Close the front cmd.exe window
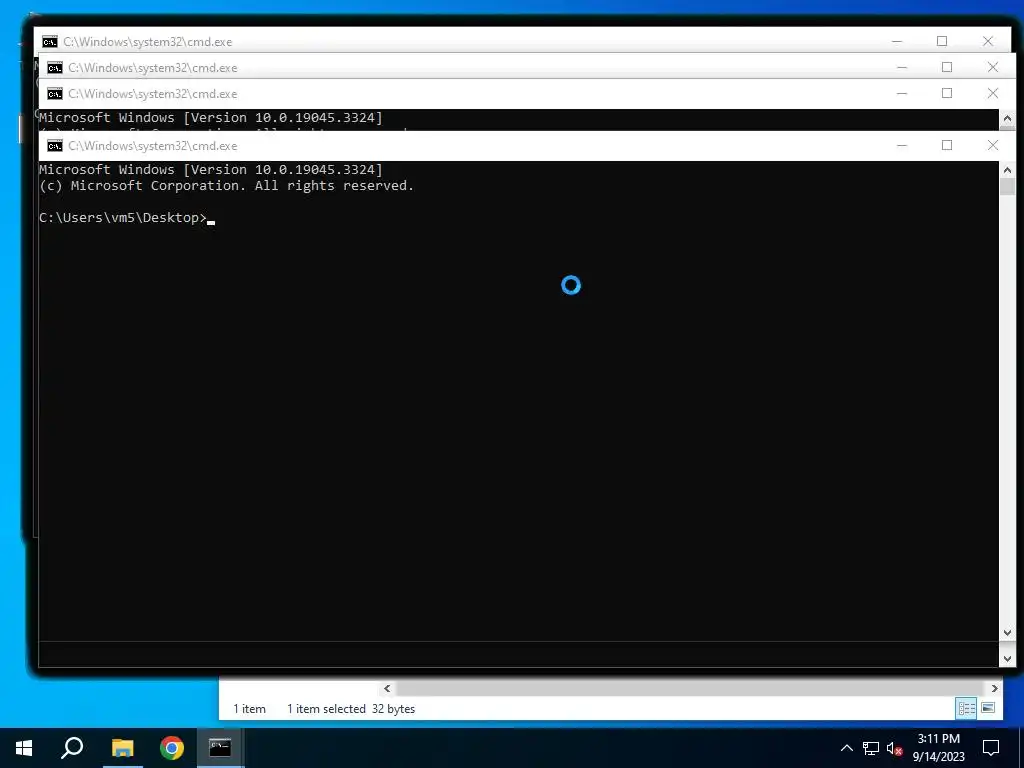This screenshot has width=1024, height=768. pos(993,146)
